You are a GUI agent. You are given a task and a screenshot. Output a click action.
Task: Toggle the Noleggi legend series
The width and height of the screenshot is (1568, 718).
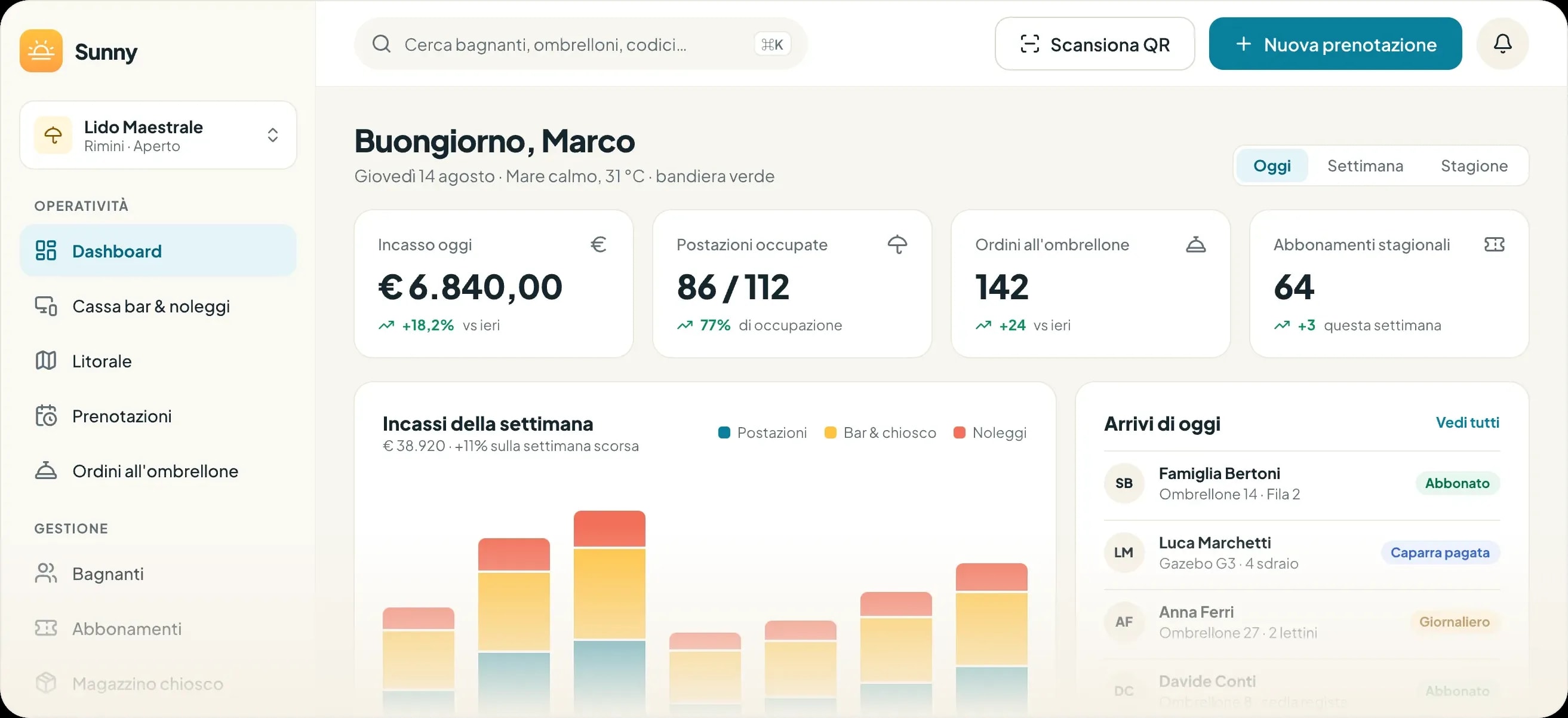990,432
